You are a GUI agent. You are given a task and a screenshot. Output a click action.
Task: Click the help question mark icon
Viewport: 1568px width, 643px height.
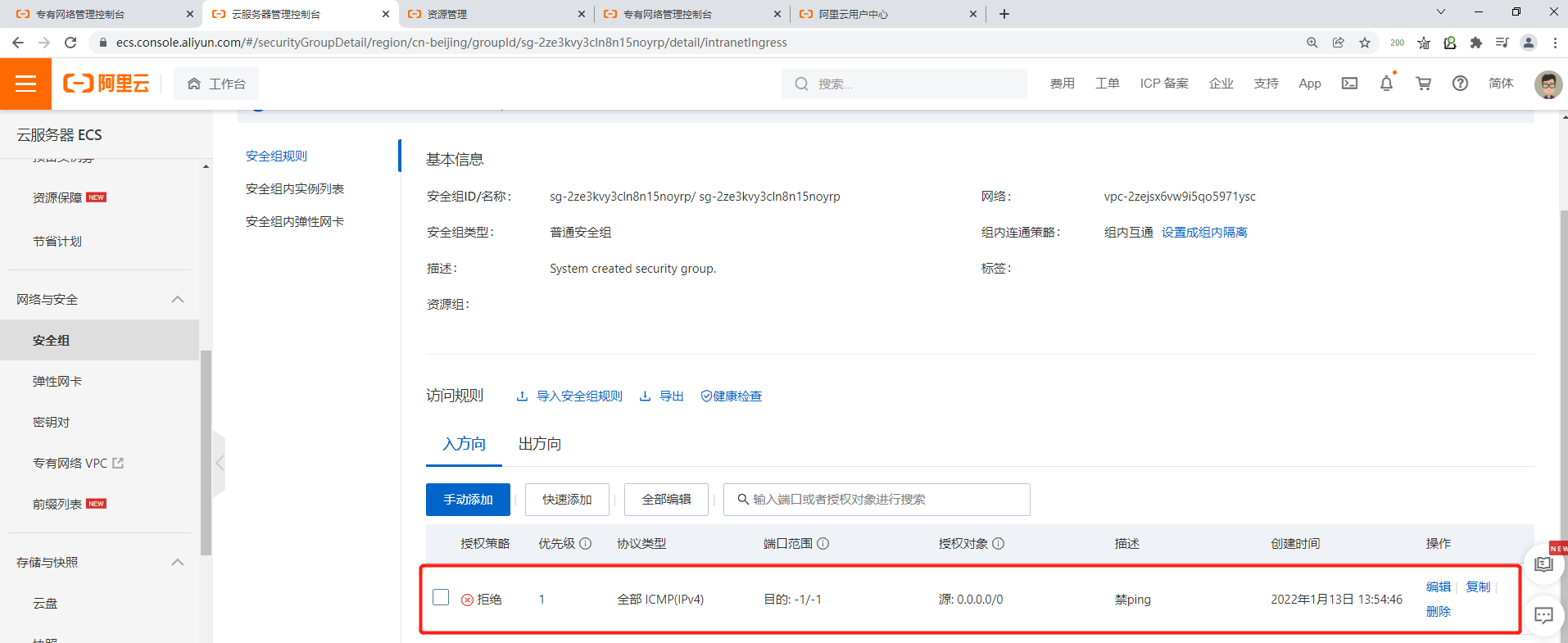pyautogui.click(x=1460, y=84)
